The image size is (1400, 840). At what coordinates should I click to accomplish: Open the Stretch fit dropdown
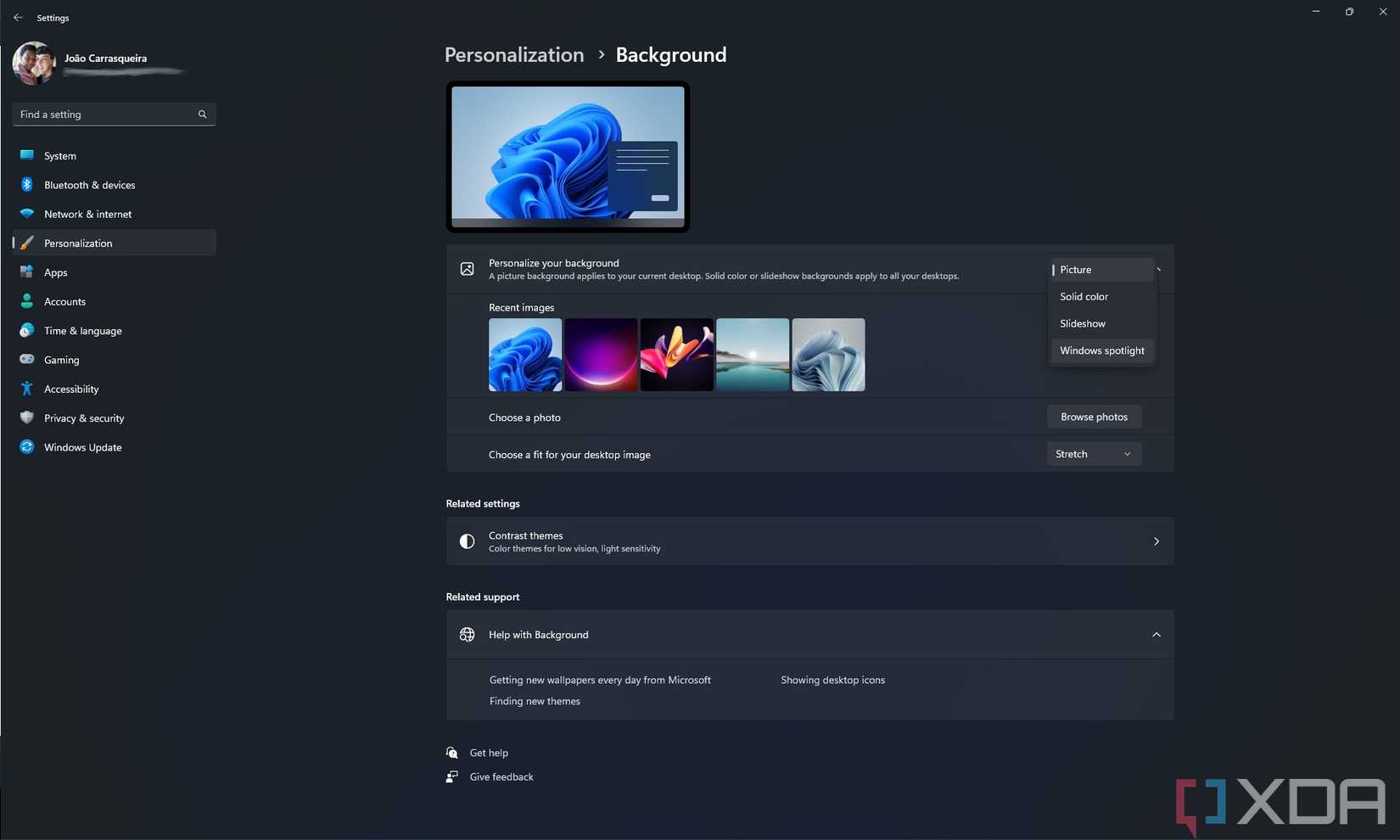pyautogui.click(x=1094, y=454)
